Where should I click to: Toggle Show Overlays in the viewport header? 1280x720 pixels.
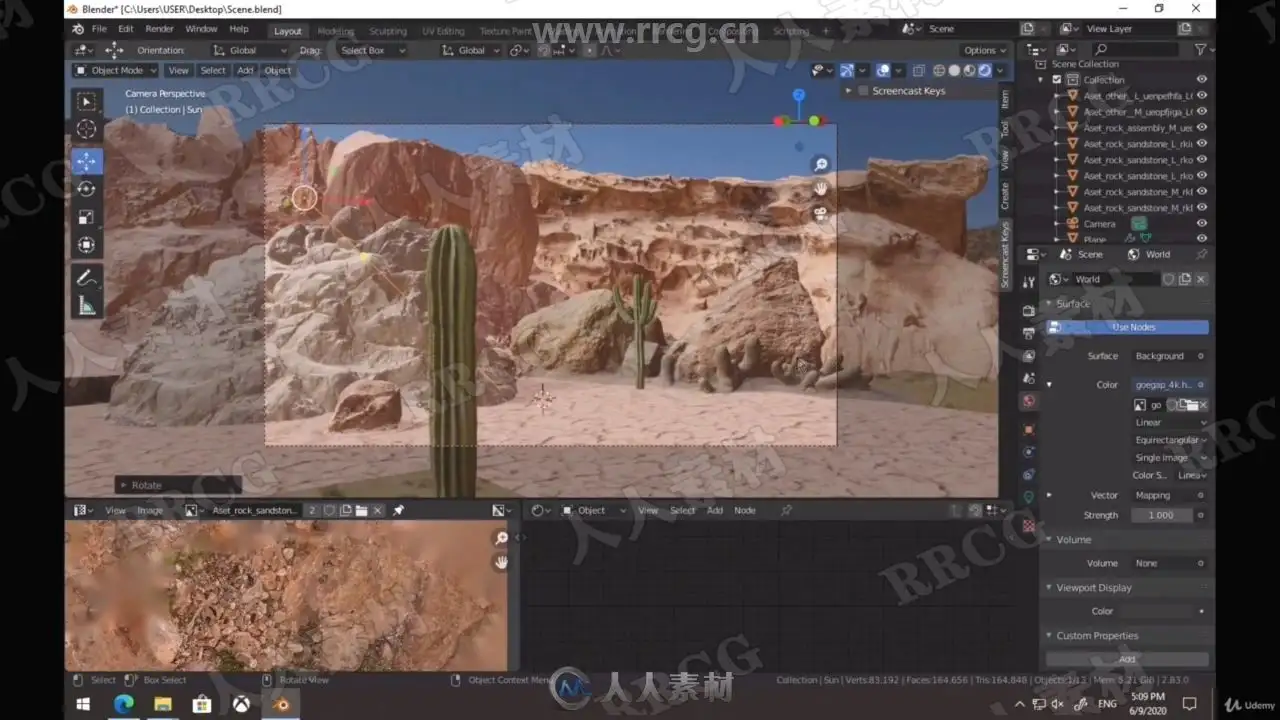click(x=882, y=70)
